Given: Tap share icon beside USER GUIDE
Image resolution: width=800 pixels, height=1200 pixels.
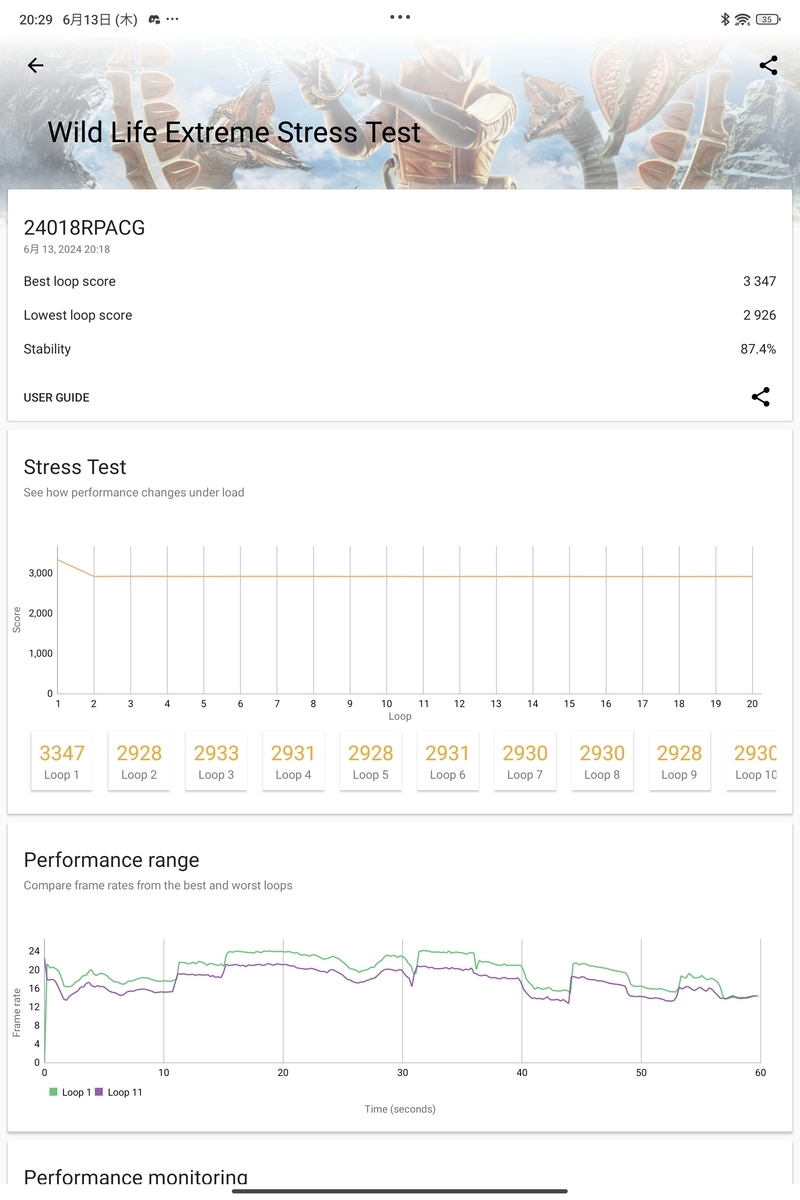Looking at the screenshot, I should 761,397.
